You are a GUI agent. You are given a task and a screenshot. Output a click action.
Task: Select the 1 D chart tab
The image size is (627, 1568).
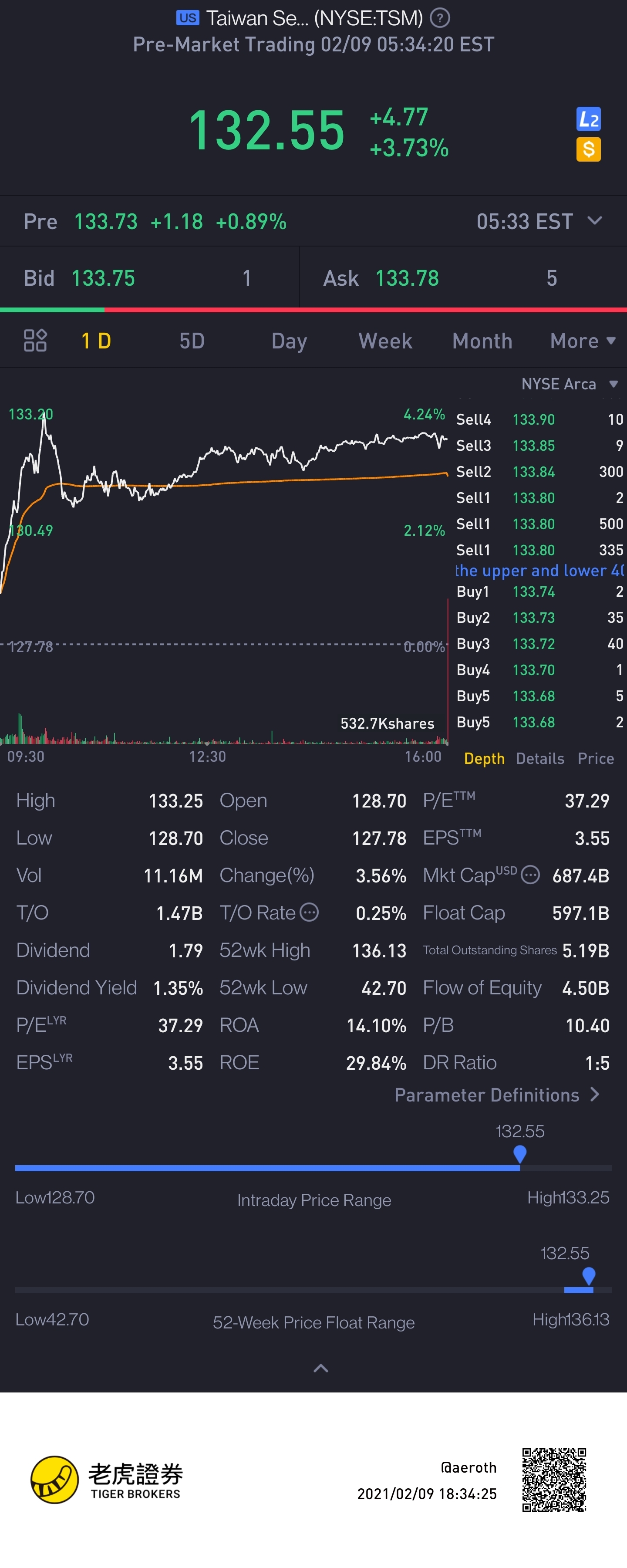(x=96, y=341)
